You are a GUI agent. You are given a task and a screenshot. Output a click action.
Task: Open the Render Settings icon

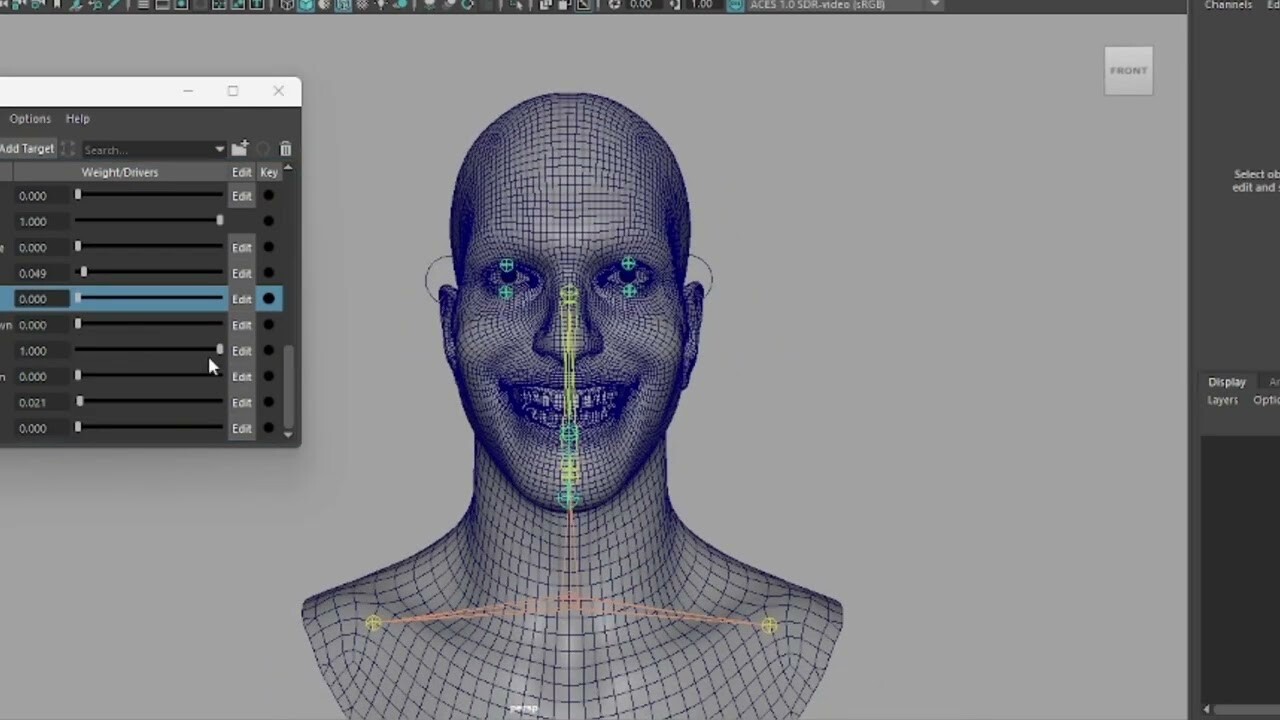click(585, 6)
